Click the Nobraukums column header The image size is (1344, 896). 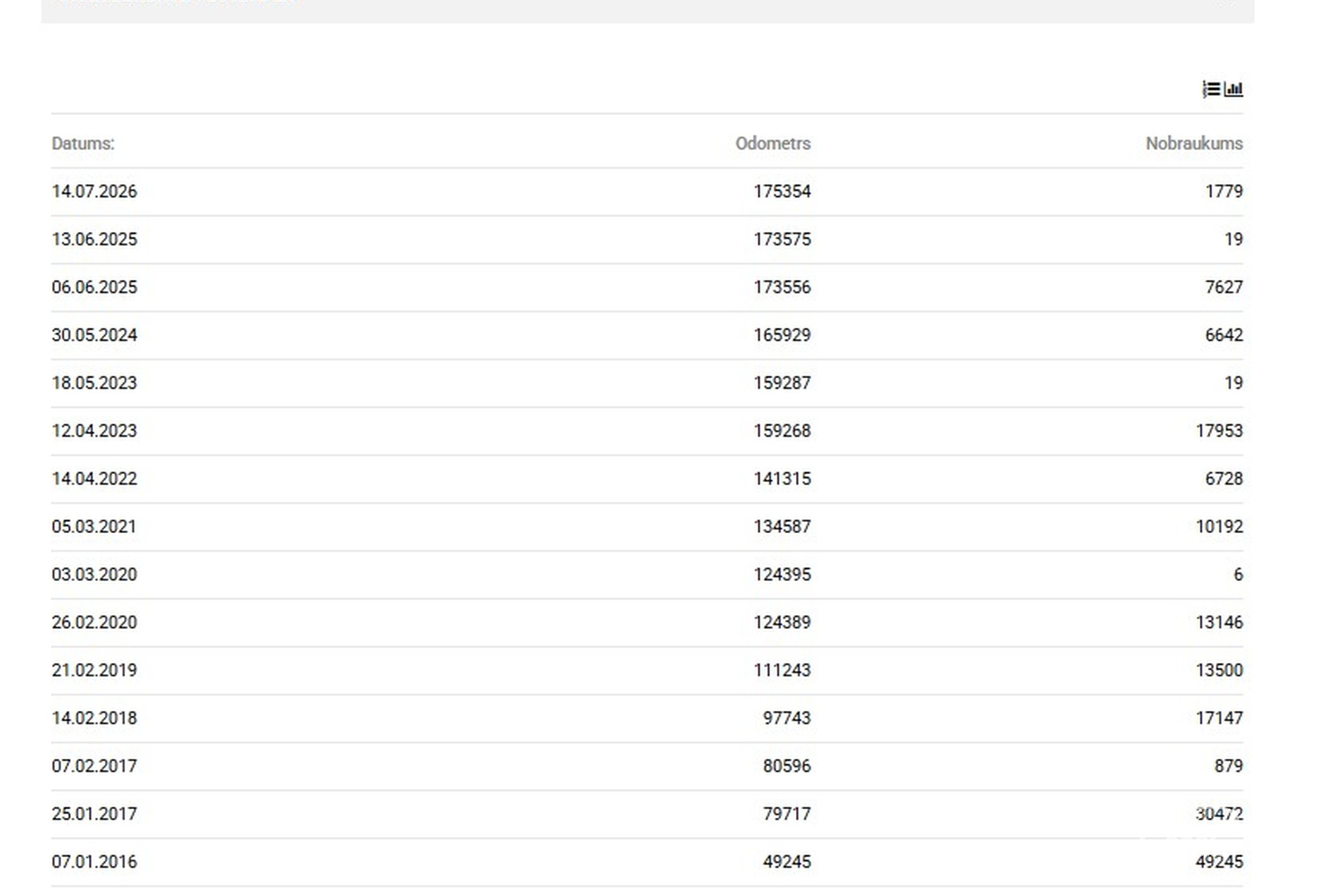1194,143
